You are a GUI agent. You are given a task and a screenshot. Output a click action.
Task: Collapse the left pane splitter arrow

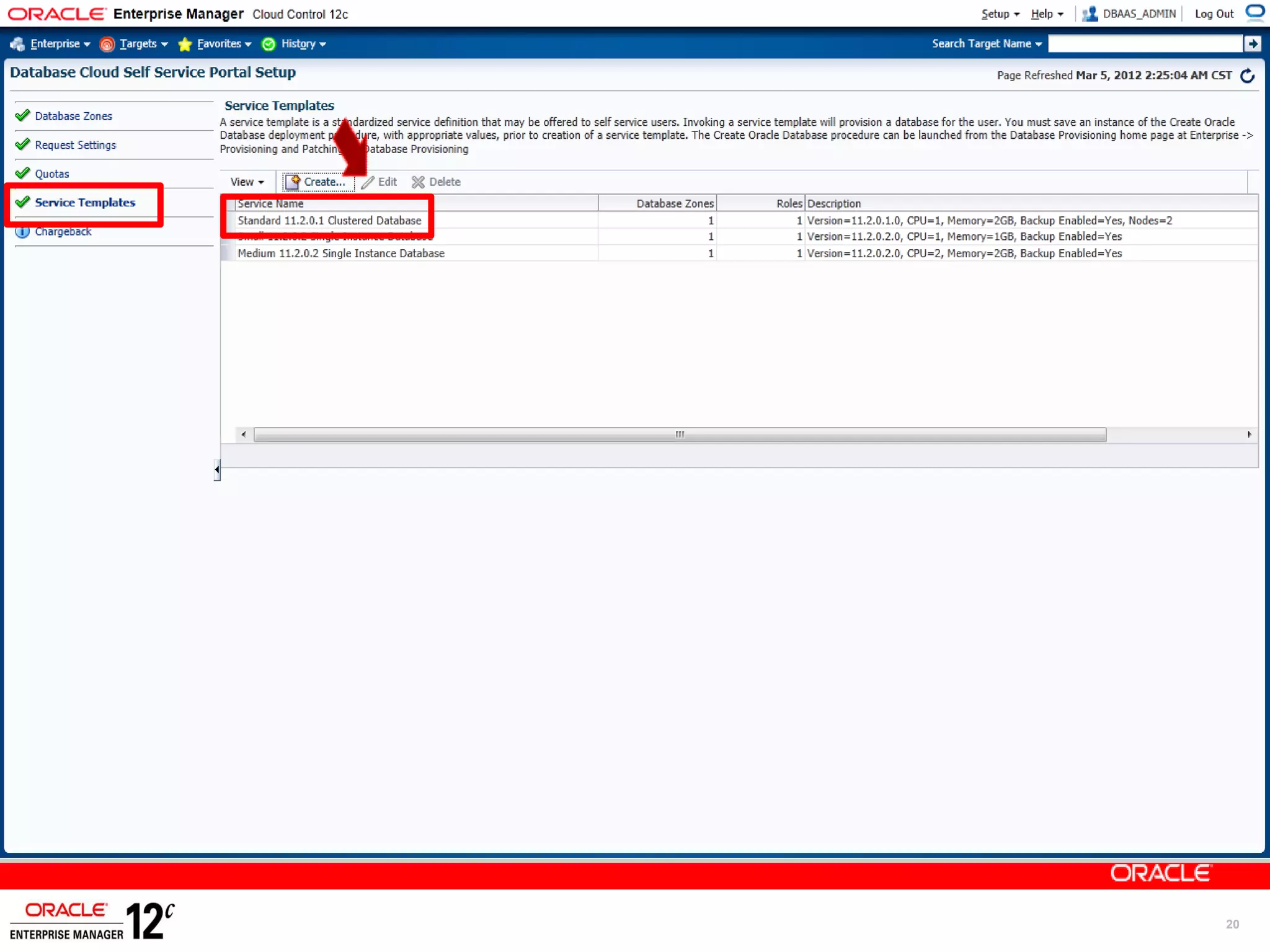click(216, 470)
